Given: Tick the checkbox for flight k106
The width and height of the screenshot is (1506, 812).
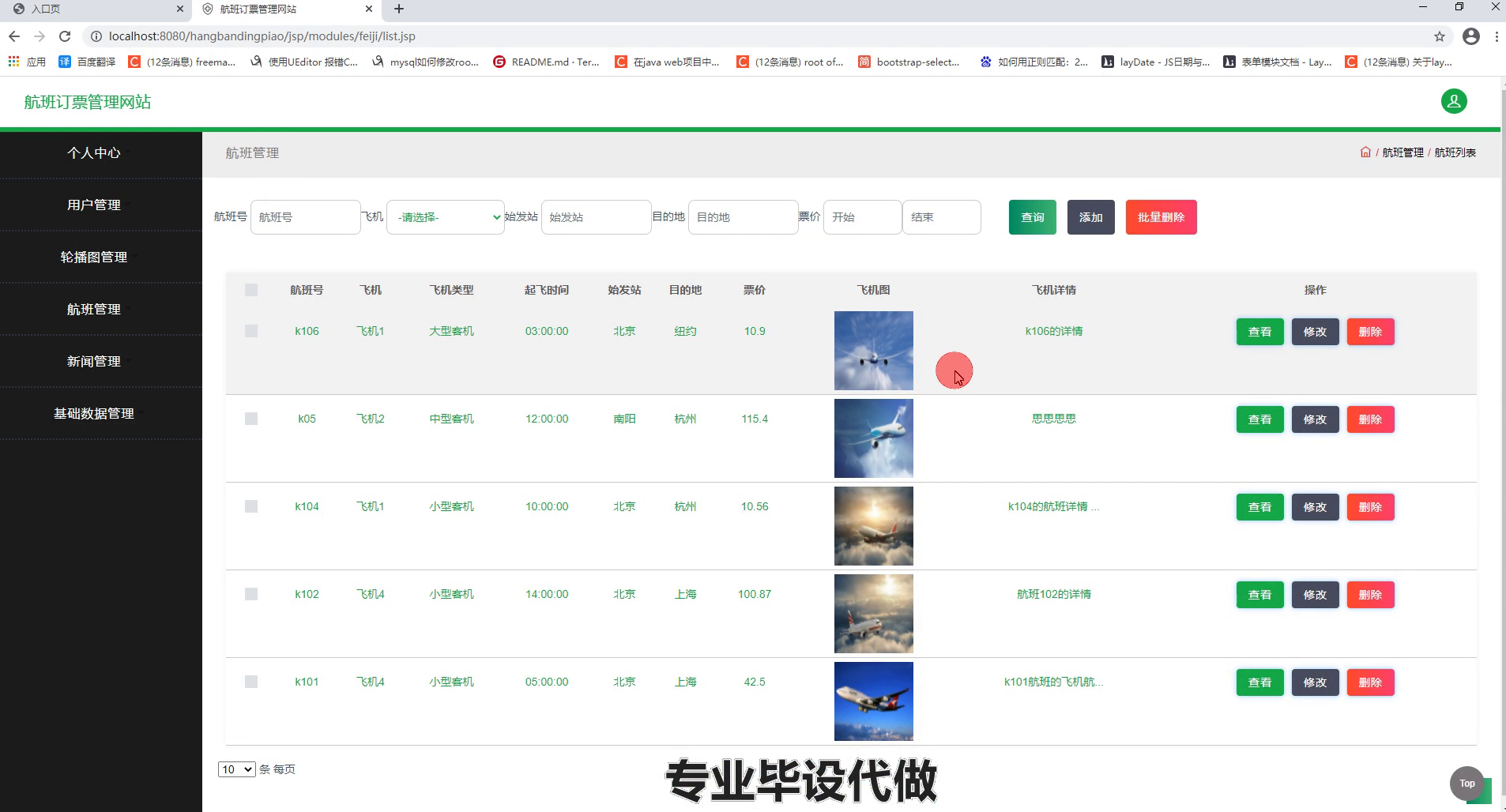Looking at the screenshot, I should pos(251,331).
